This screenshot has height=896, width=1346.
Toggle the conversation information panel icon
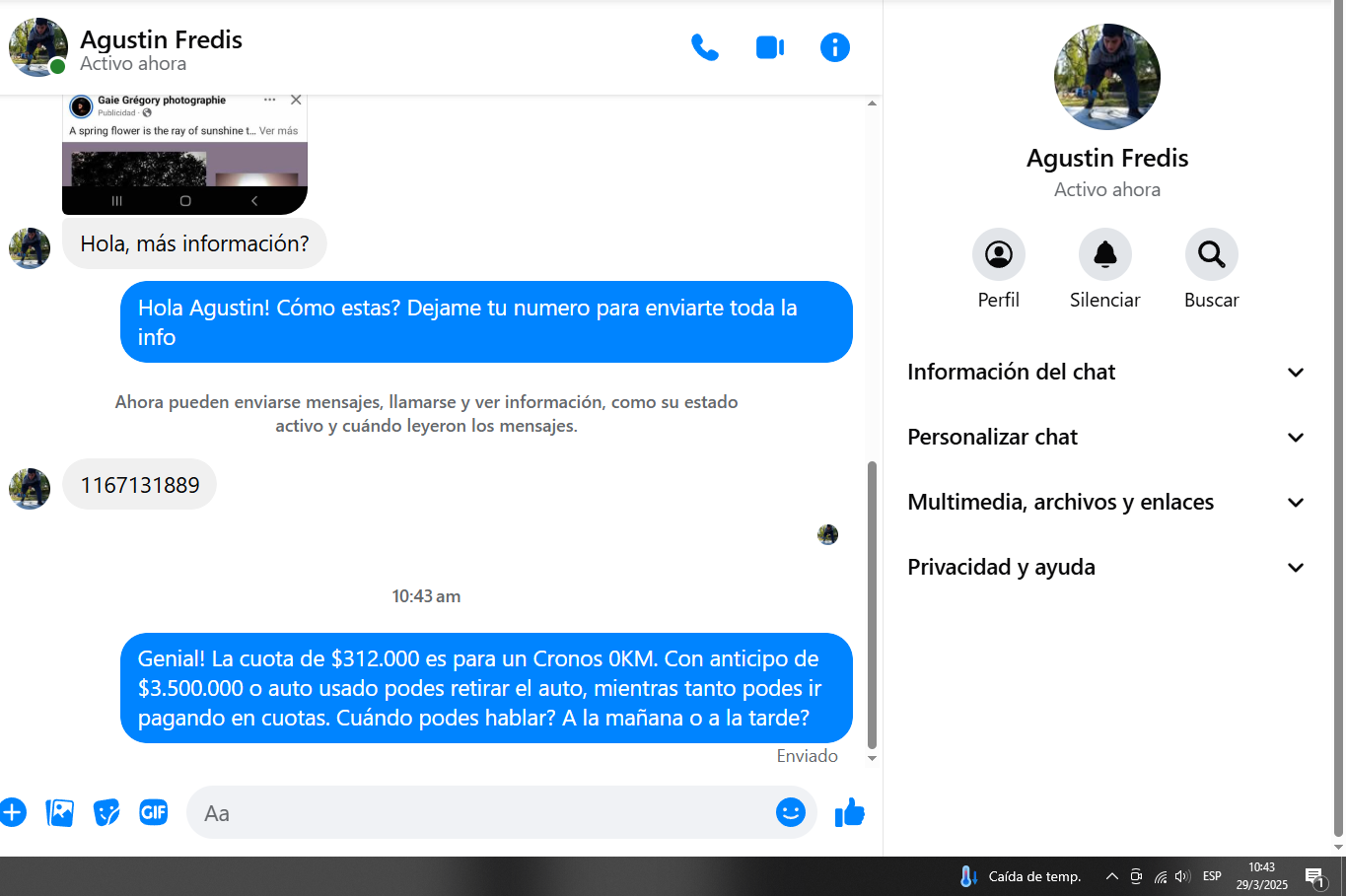click(x=834, y=47)
